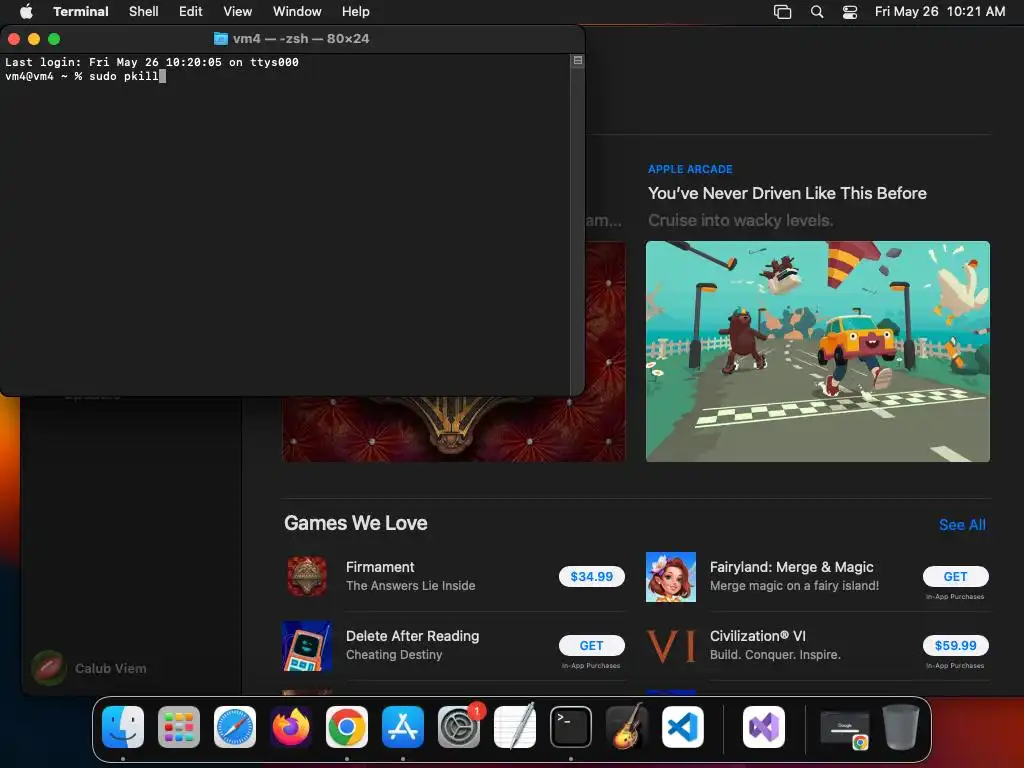1024x768 pixels.
Task: Click the Terminal scrollback marker icon
Action: pos(578,60)
